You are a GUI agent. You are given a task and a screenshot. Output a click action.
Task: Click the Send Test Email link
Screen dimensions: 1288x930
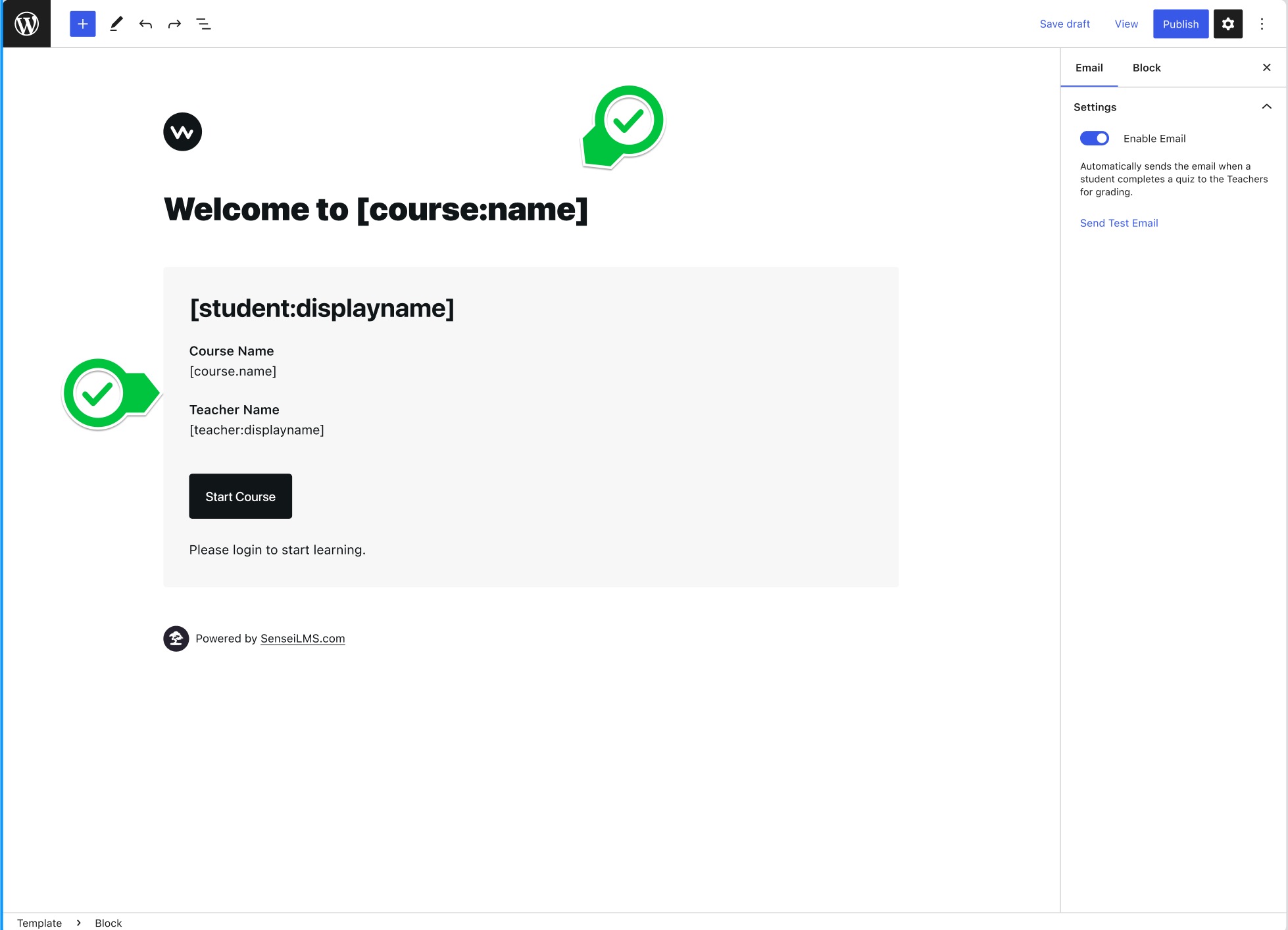coord(1119,223)
